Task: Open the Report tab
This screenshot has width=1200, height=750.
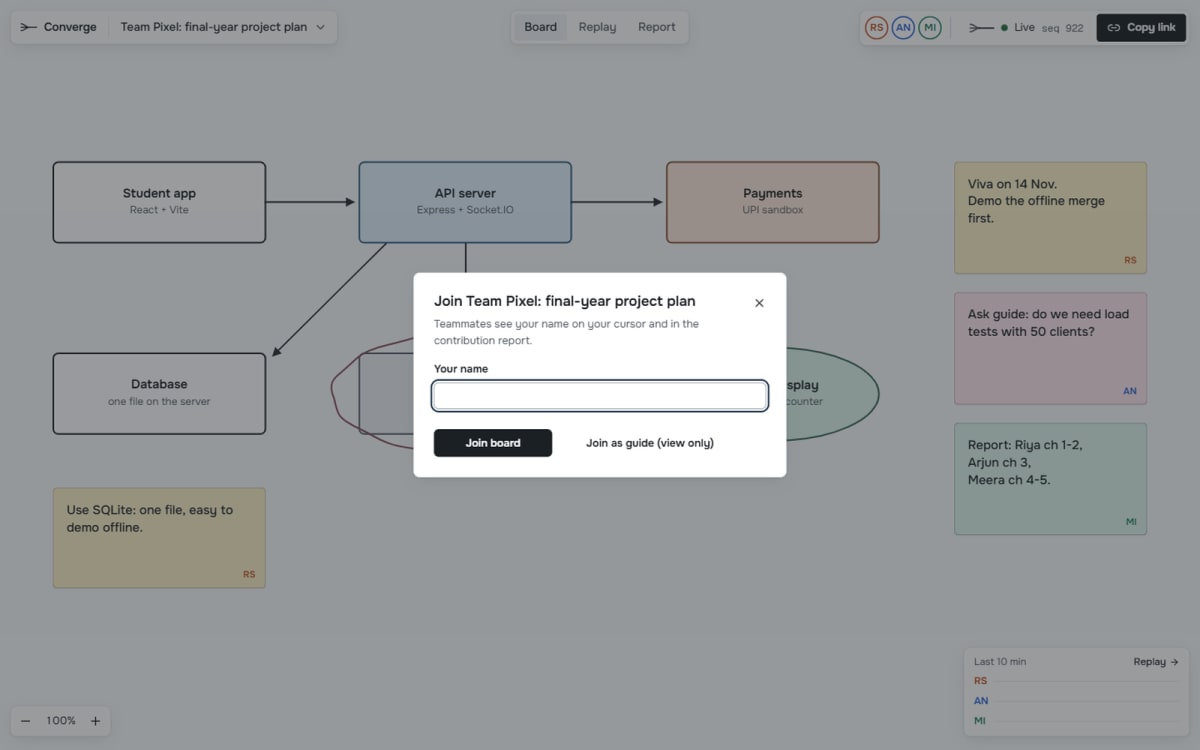Action: (x=657, y=27)
